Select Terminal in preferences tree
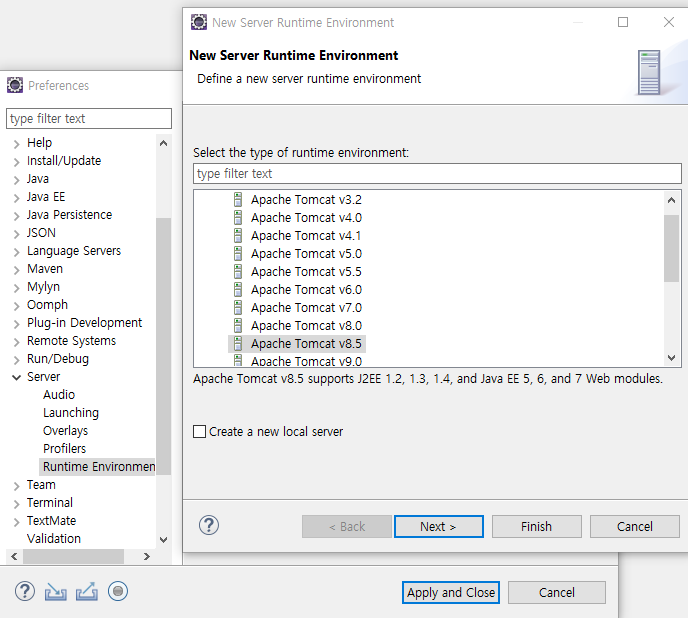Screen dimensions: 688x618 coord(50,503)
